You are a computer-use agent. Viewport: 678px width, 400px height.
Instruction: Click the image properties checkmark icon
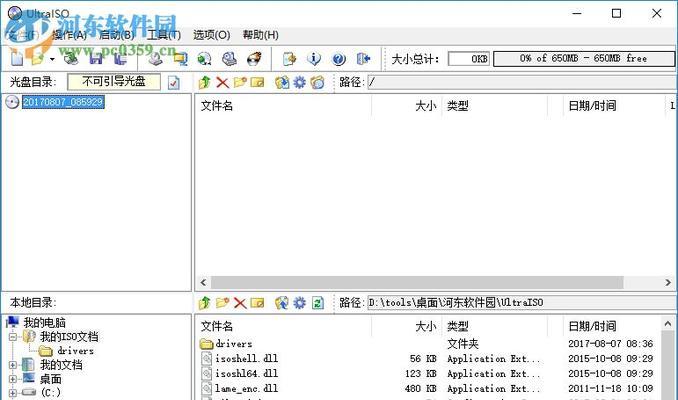[x=174, y=82]
